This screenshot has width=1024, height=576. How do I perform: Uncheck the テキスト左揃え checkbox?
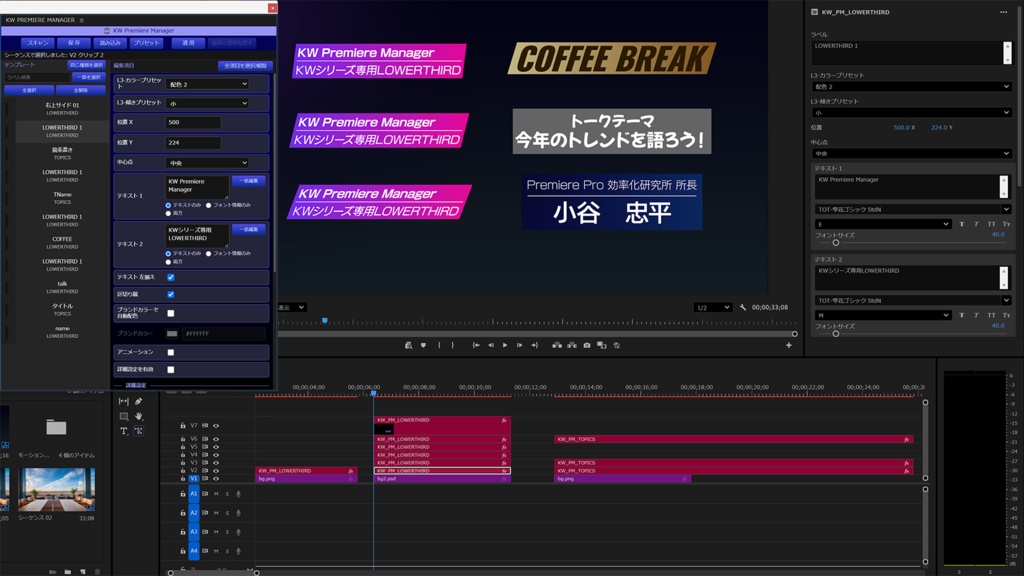(170, 277)
